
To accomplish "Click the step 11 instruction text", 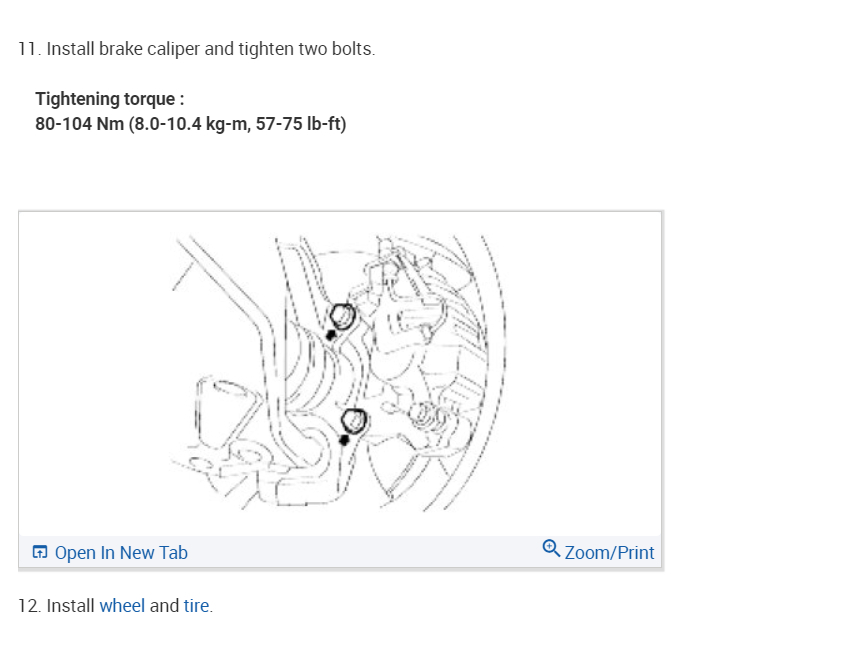I will point(197,49).
